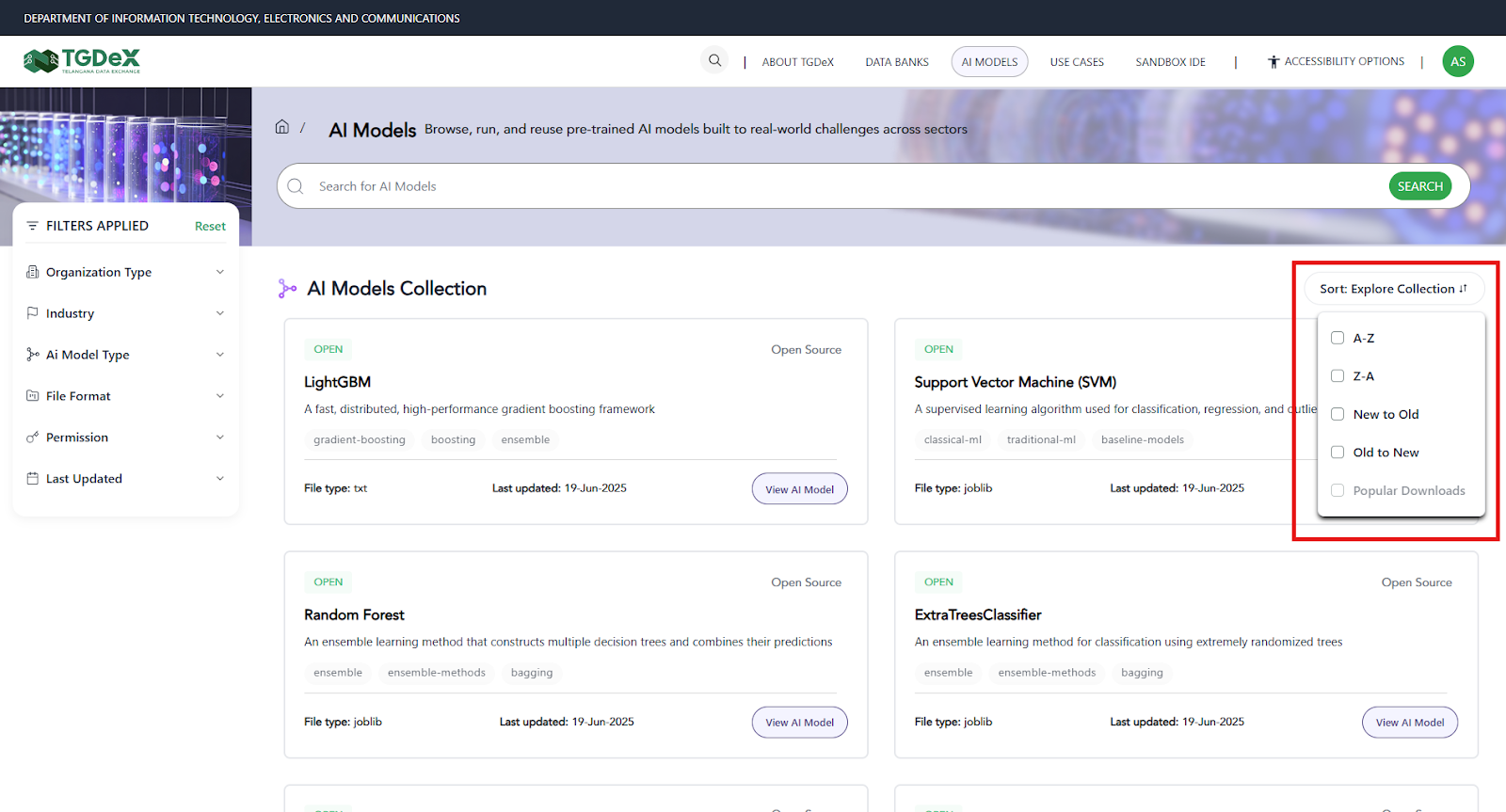Click the gradient-boosting tag
Screen dimensions: 1506x812
[360, 439]
